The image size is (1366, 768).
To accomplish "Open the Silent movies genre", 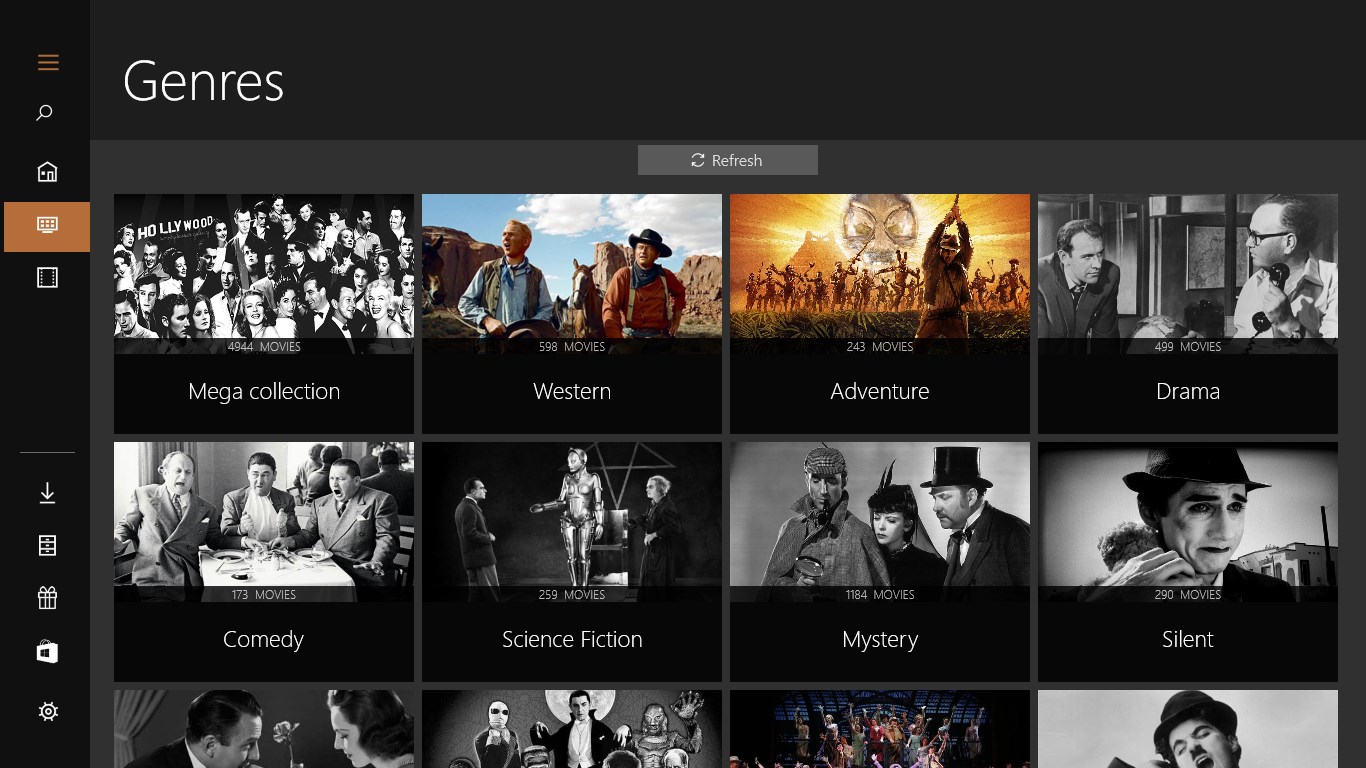I will tap(1187, 561).
